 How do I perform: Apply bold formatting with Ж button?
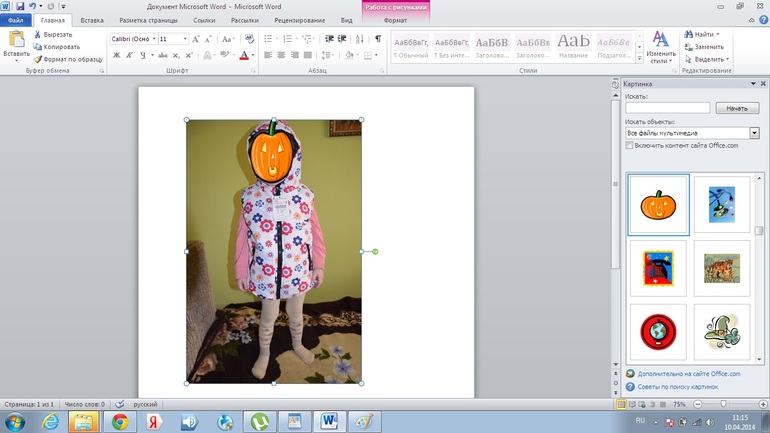117,56
